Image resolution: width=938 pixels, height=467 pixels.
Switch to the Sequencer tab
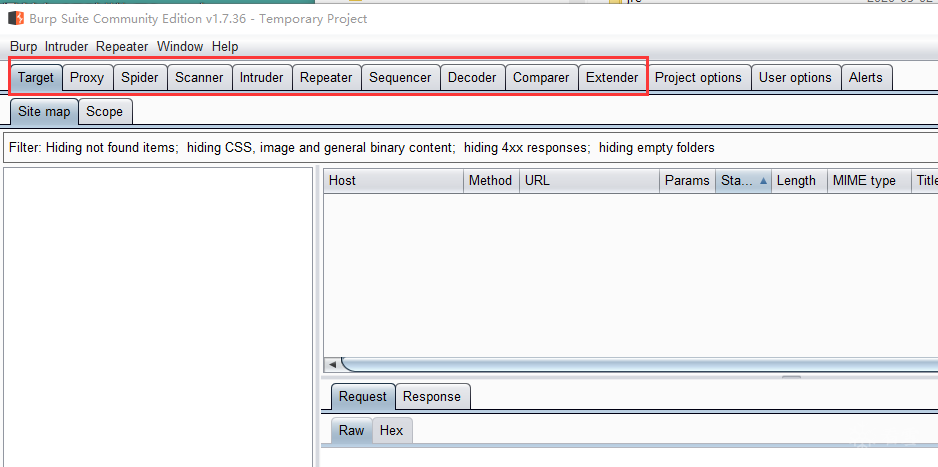pyautogui.click(x=400, y=78)
